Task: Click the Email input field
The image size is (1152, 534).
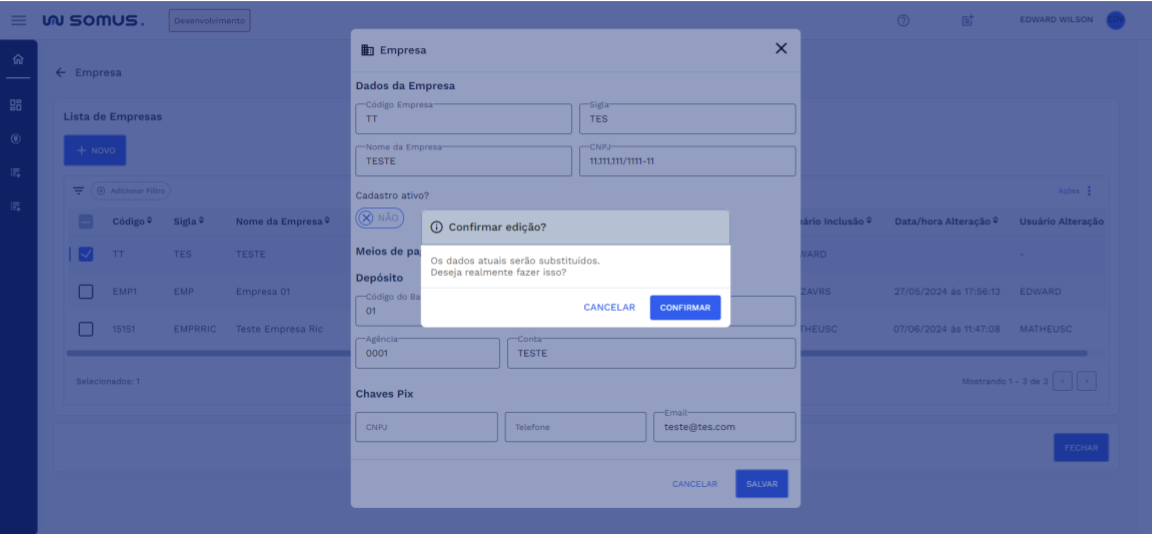Action: tap(725, 427)
